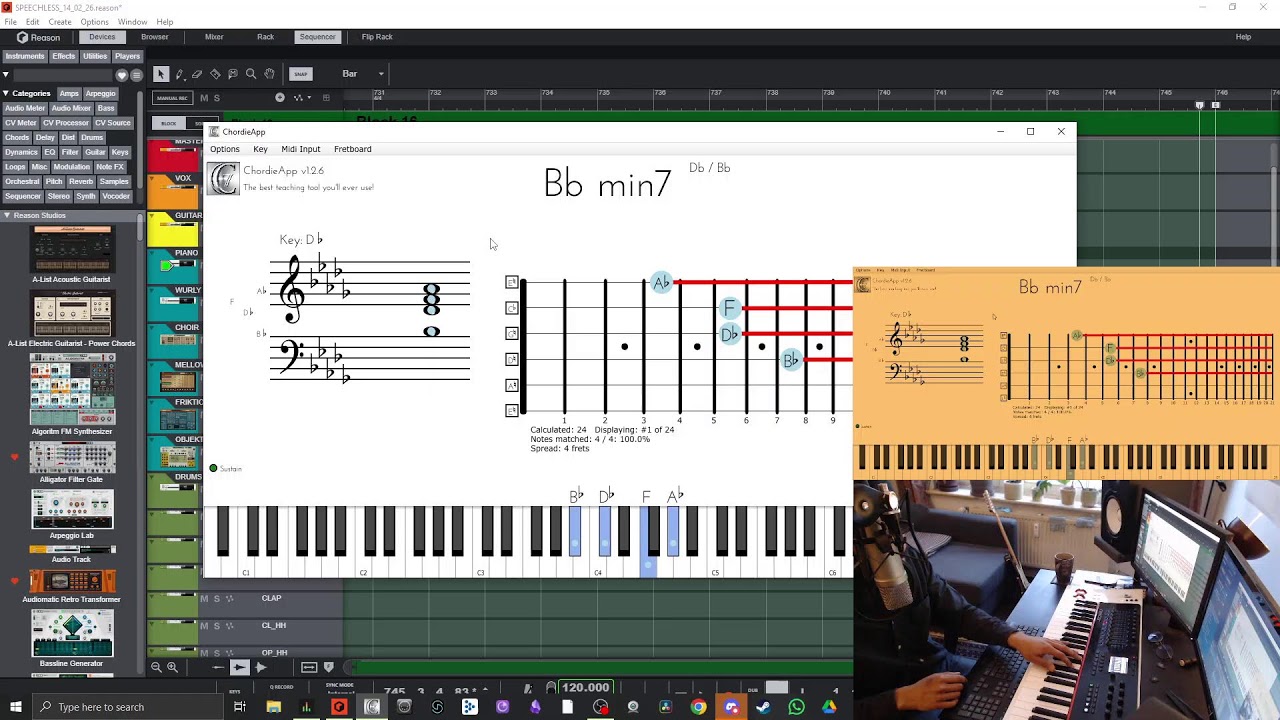
Task: Open browser list view options icon
Action: pos(137,75)
